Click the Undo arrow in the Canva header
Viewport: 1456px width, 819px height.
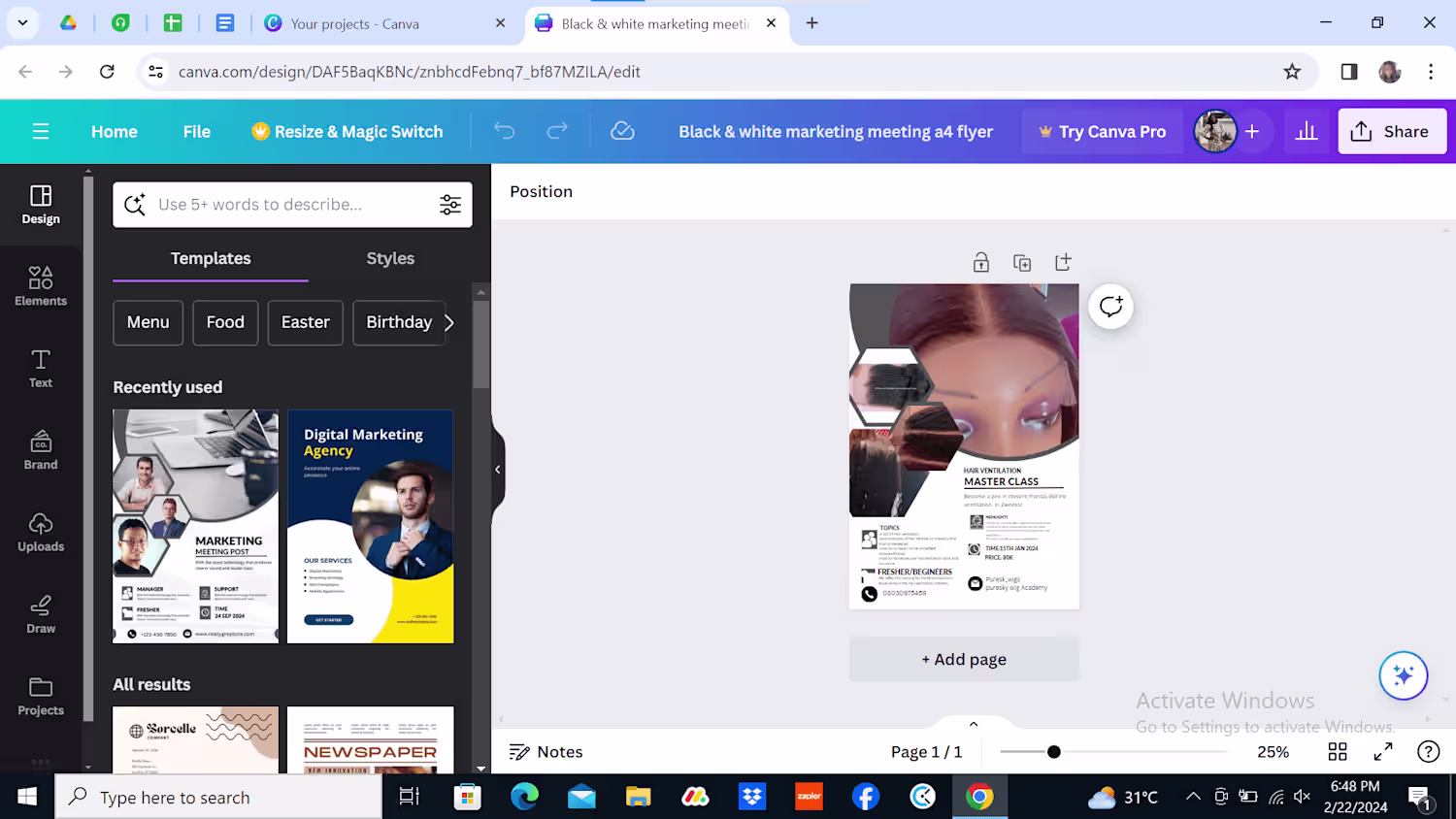pos(504,131)
